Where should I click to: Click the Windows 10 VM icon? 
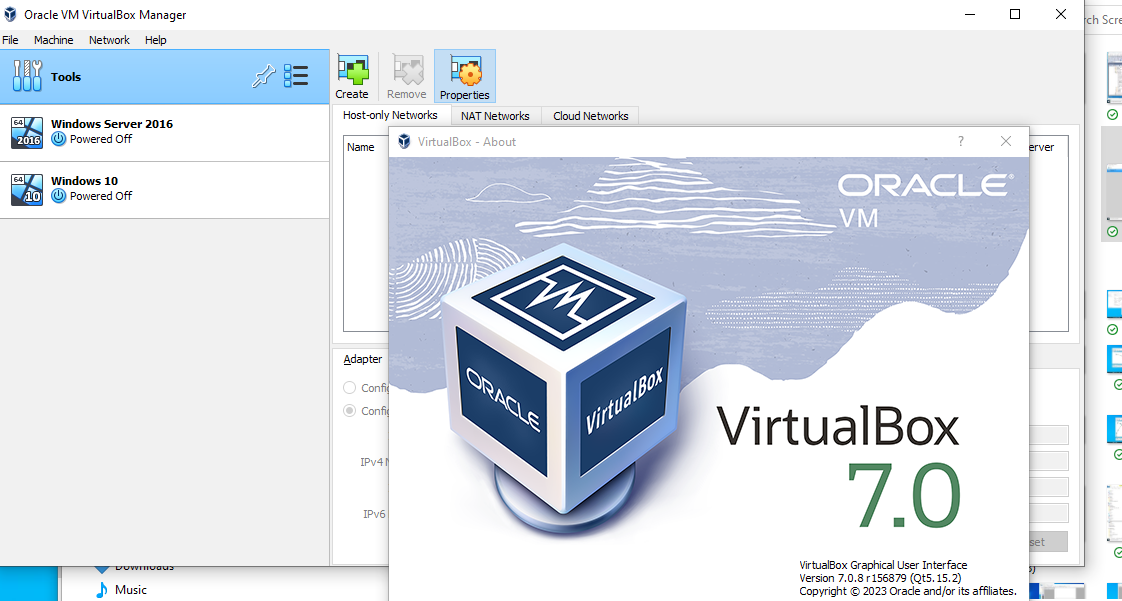25,188
